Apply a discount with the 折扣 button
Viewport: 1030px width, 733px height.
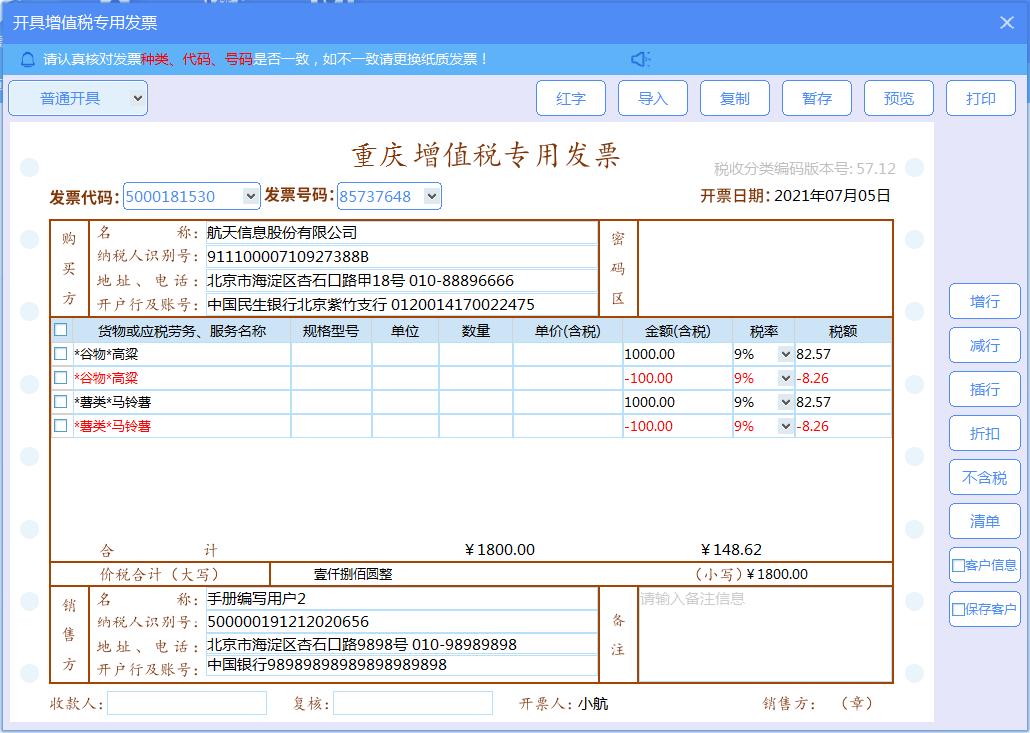pos(984,433)
